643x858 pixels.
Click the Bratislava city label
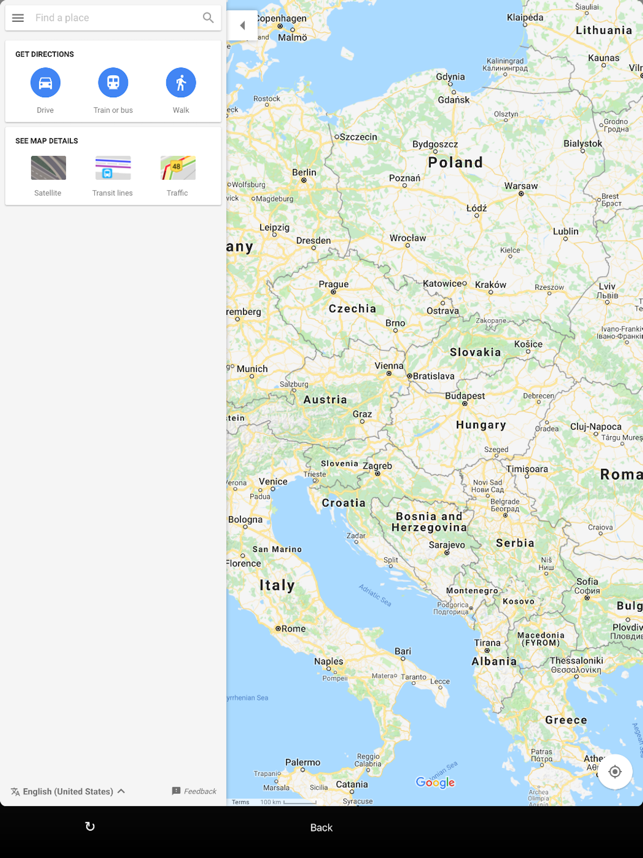pos(433,376)
